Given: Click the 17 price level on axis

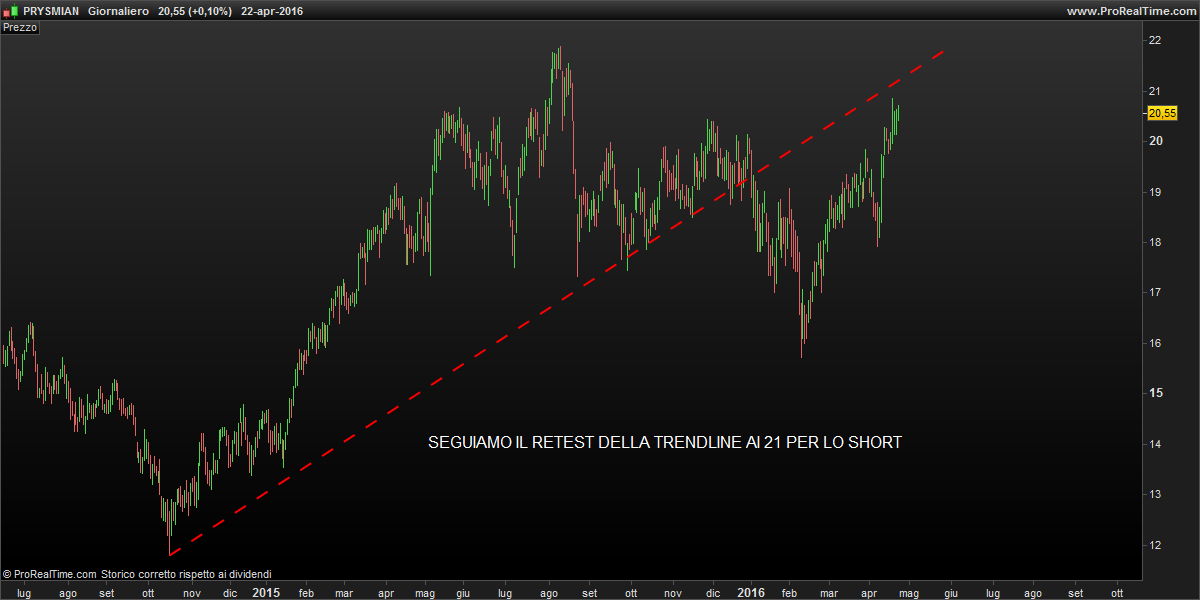Looking at the screenshot, I should coord(1155,292).
